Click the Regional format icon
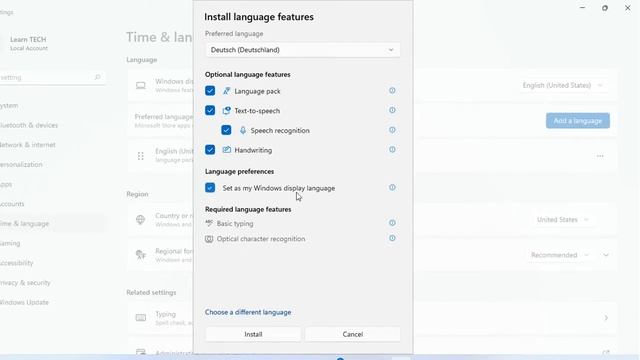The width and height of the screenshot is (640, 360). [140, 255]
